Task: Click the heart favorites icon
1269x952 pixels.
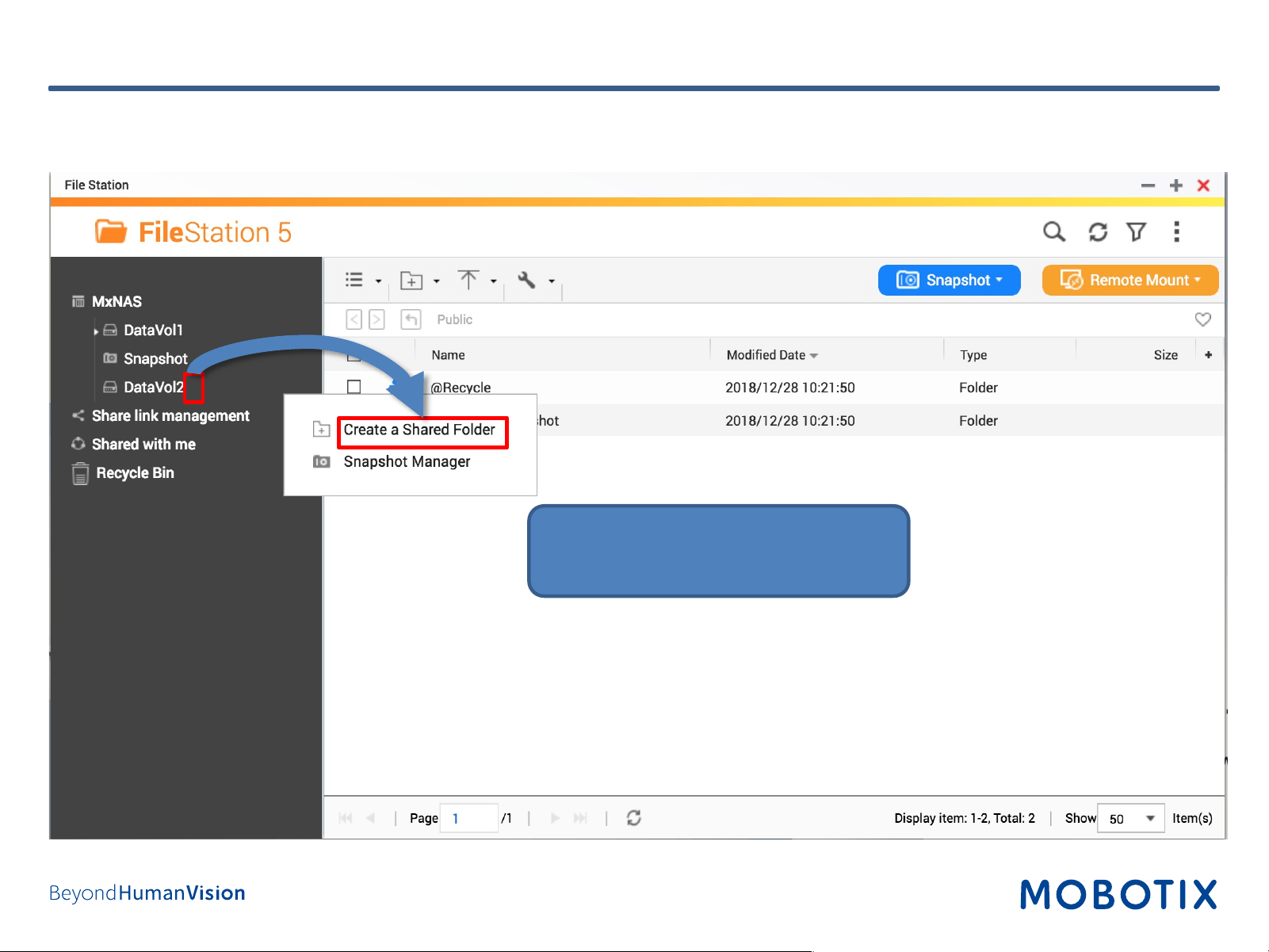Action: (x=1202, y=319)
